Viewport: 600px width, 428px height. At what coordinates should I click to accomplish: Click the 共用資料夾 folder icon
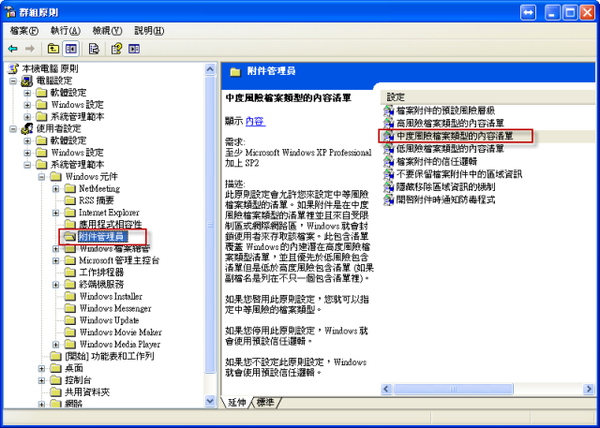click(56, 392)
